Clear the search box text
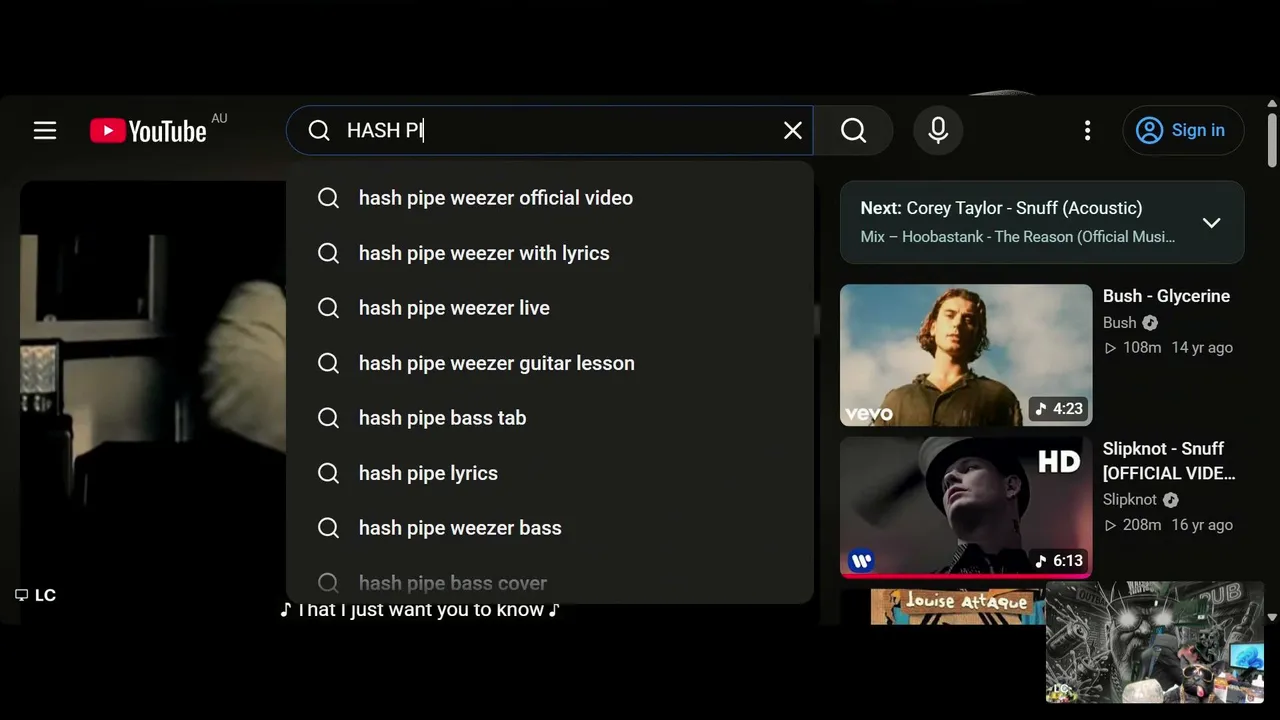Image resolution: width=1280 pixels, height=720 pixels. [x=793, y=130]
